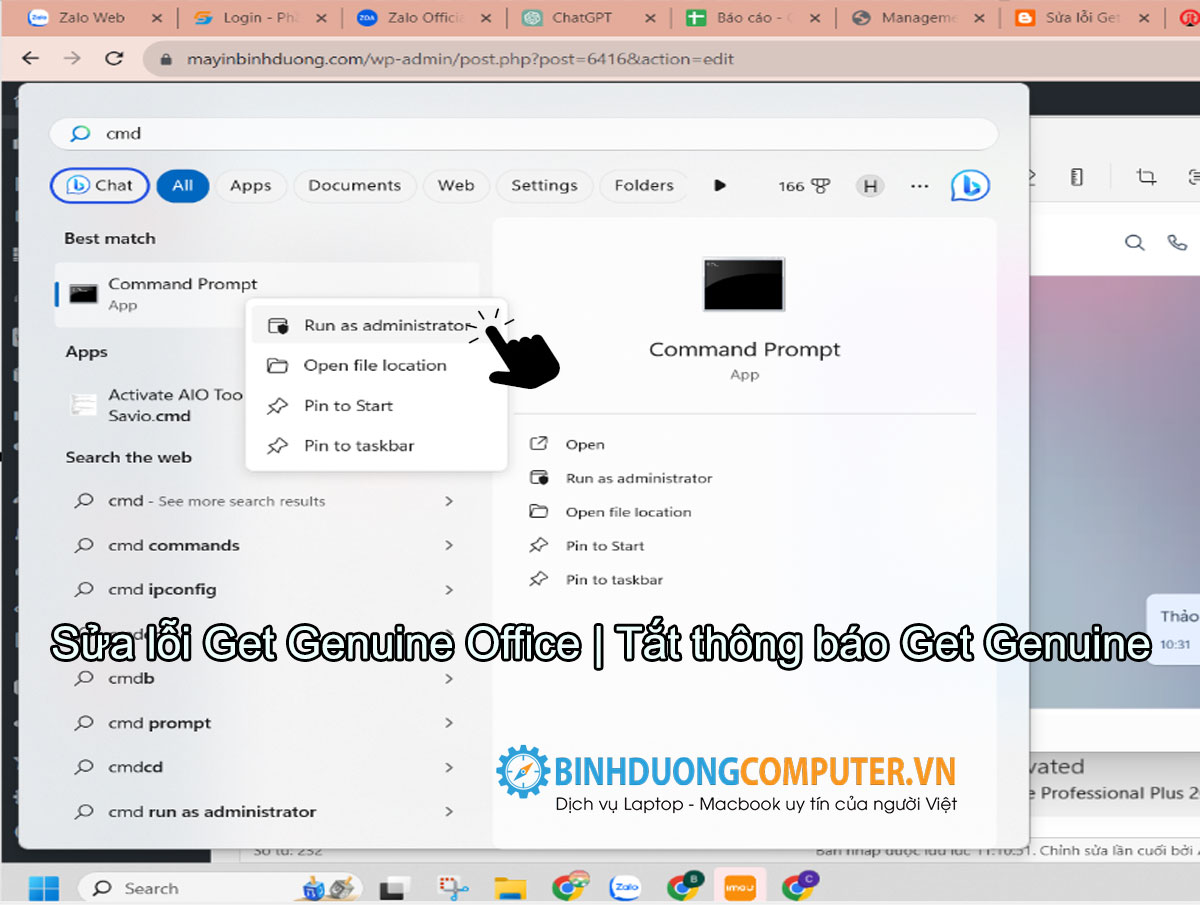Open the orange imou taskbar app

coord(741,887)
